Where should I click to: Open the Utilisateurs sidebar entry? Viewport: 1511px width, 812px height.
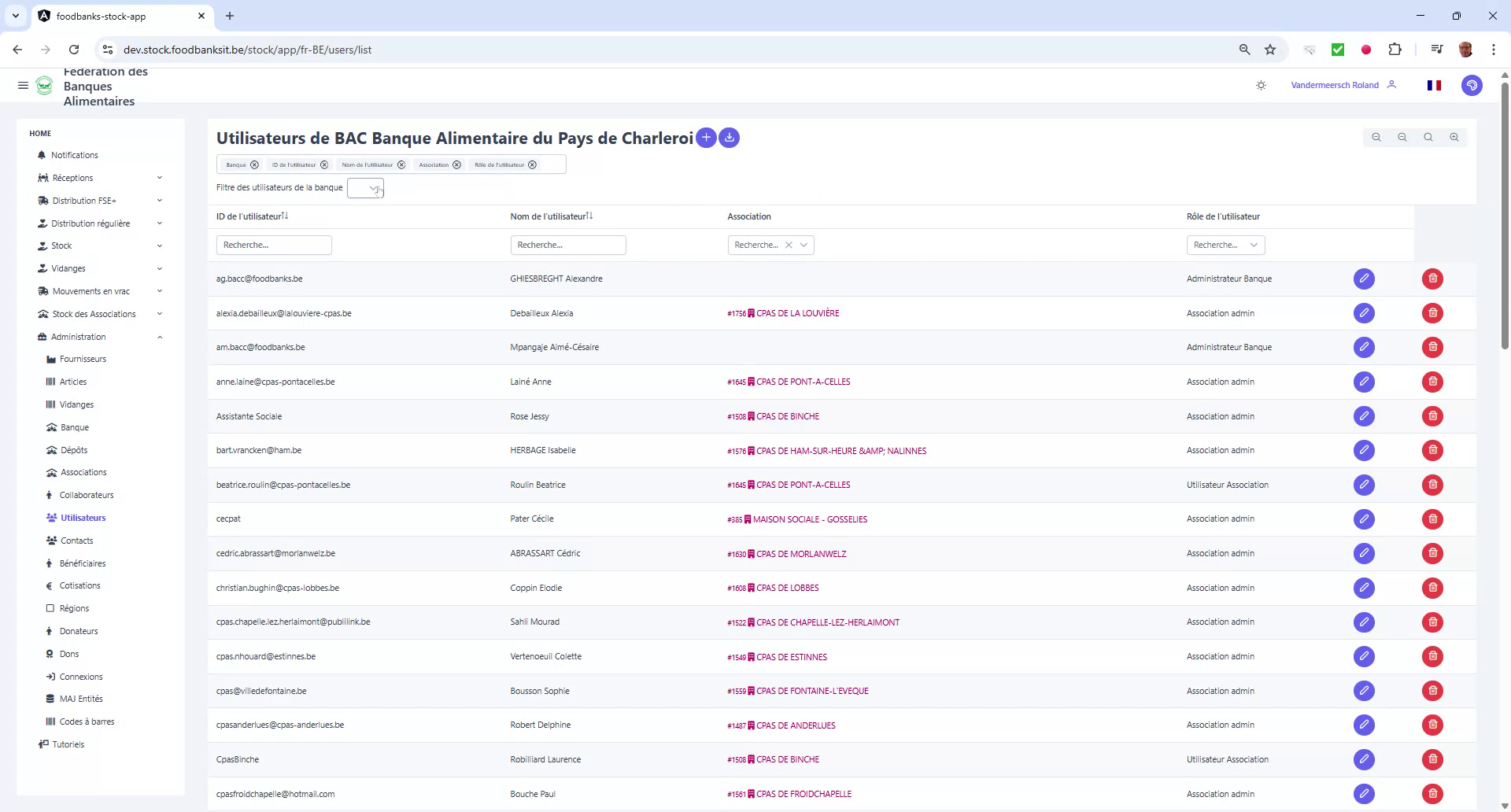tap(83, 517)
